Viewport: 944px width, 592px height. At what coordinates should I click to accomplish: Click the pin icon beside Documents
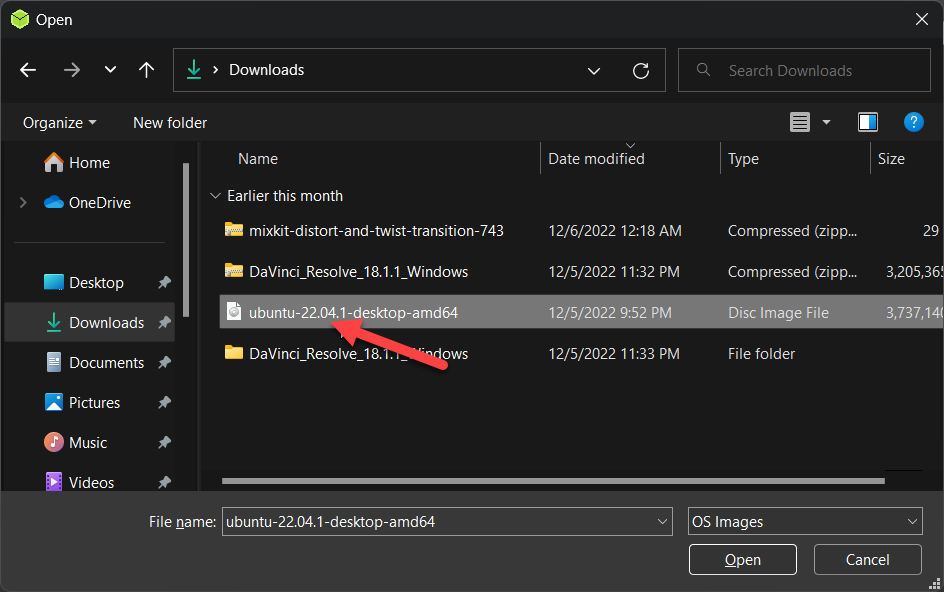point(164,363)
